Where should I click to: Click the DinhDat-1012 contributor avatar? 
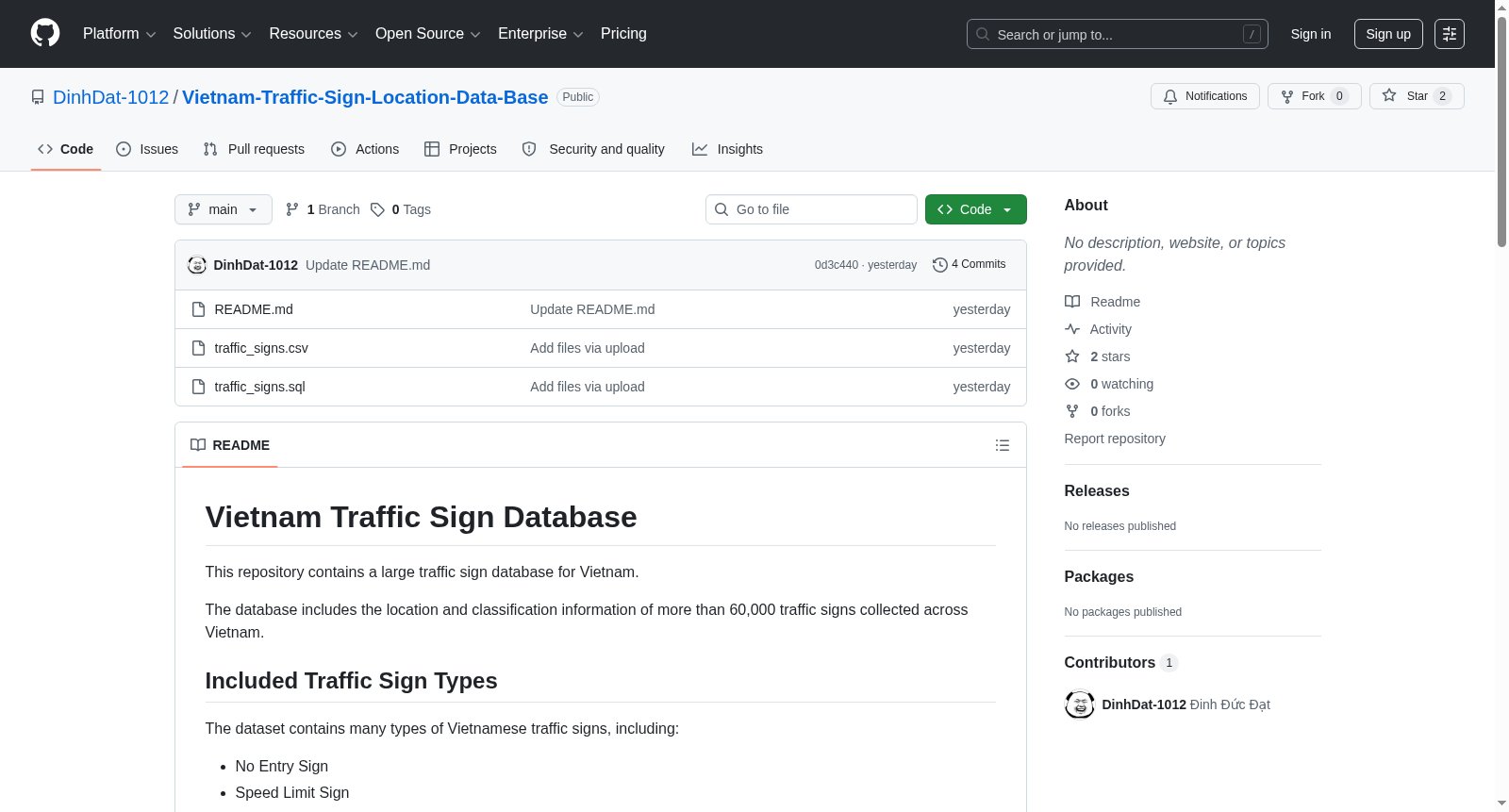click(x=1079, y=704)
